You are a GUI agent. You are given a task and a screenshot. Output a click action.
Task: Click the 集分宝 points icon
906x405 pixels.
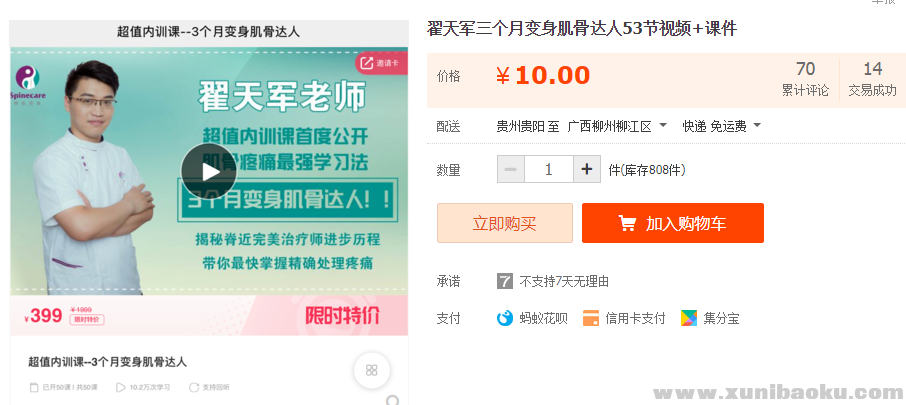click(689, 318)
